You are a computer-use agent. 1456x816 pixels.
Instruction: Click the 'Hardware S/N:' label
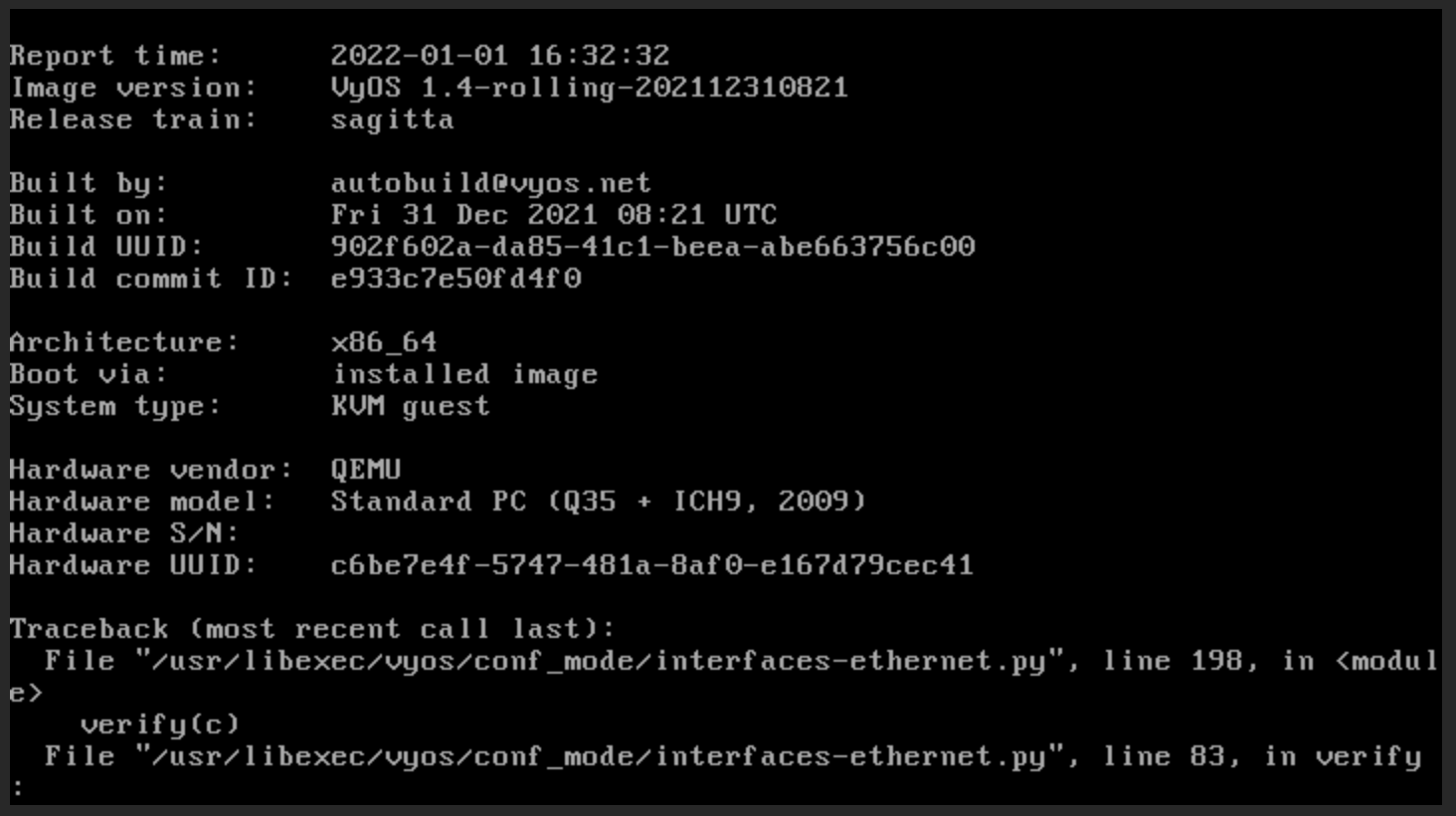123,533
